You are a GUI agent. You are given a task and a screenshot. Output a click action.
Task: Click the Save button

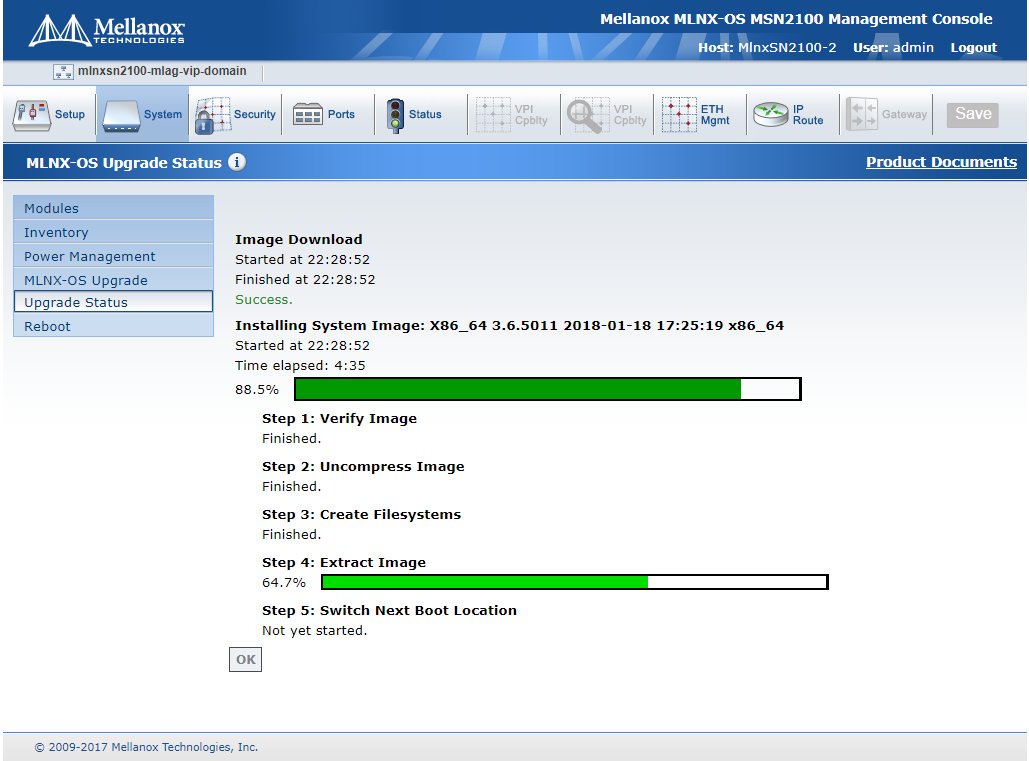click(973, 114)
